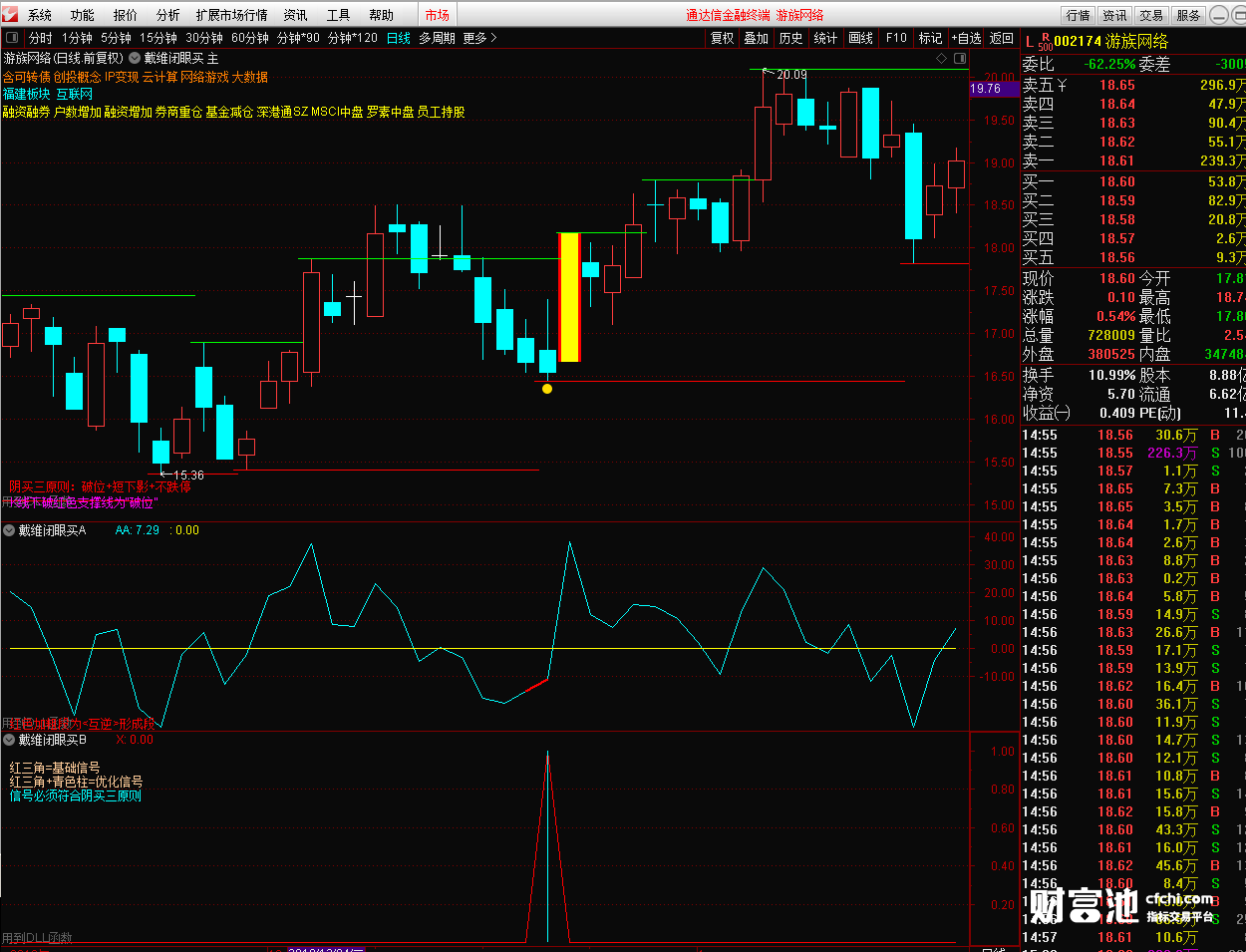This screenshot has height=952, width=1246.
Task: Click the 20.09 high price label
Action: pos(792,74)
